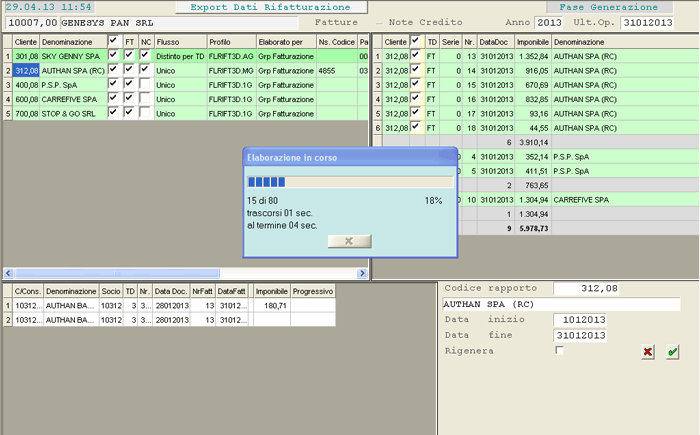Click the Ult.Op. date field
Viewport: 700px width, 435px height.
coord(647,23)
